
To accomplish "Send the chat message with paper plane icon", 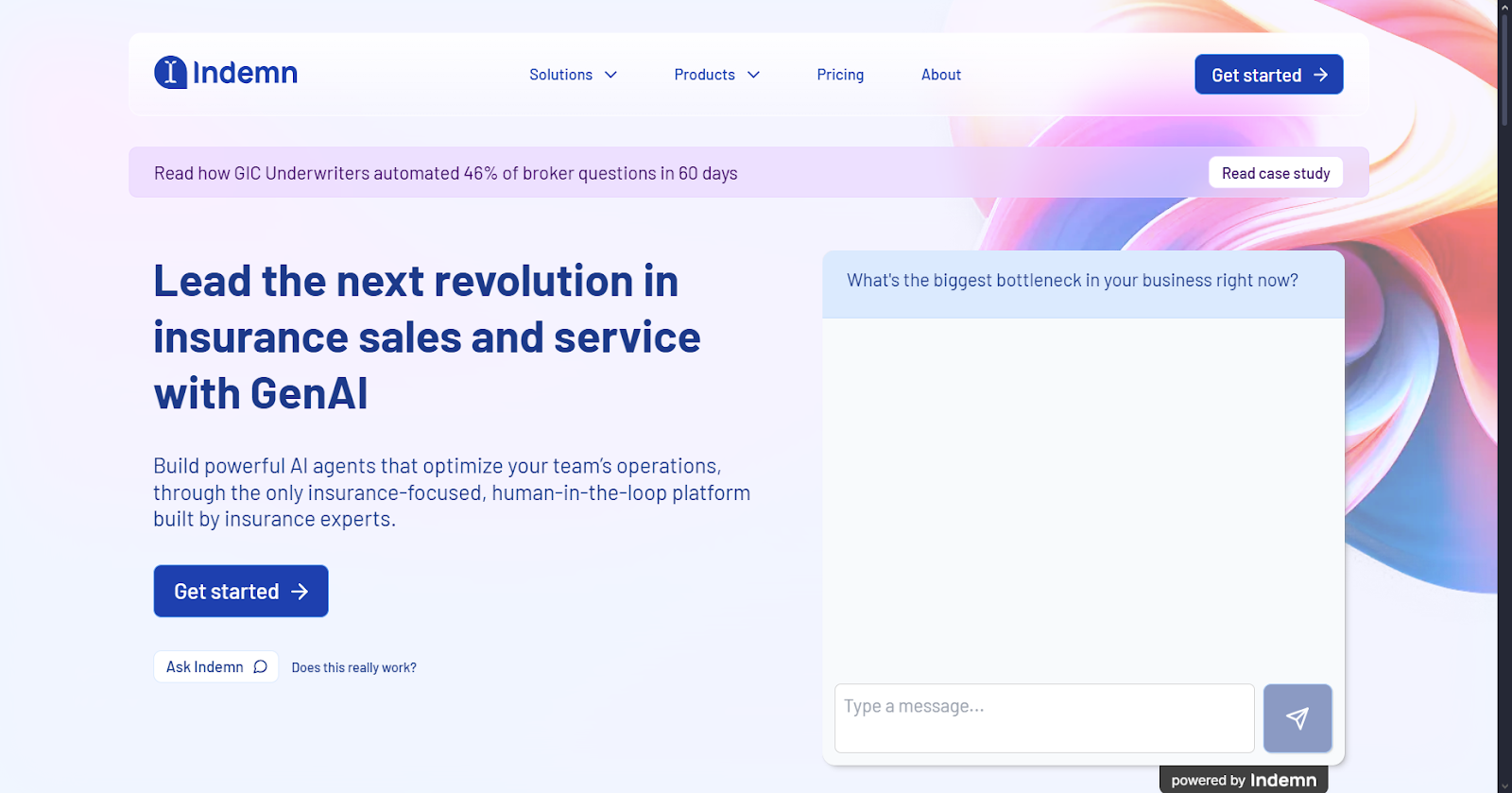I will click(x=1297, y=718).
